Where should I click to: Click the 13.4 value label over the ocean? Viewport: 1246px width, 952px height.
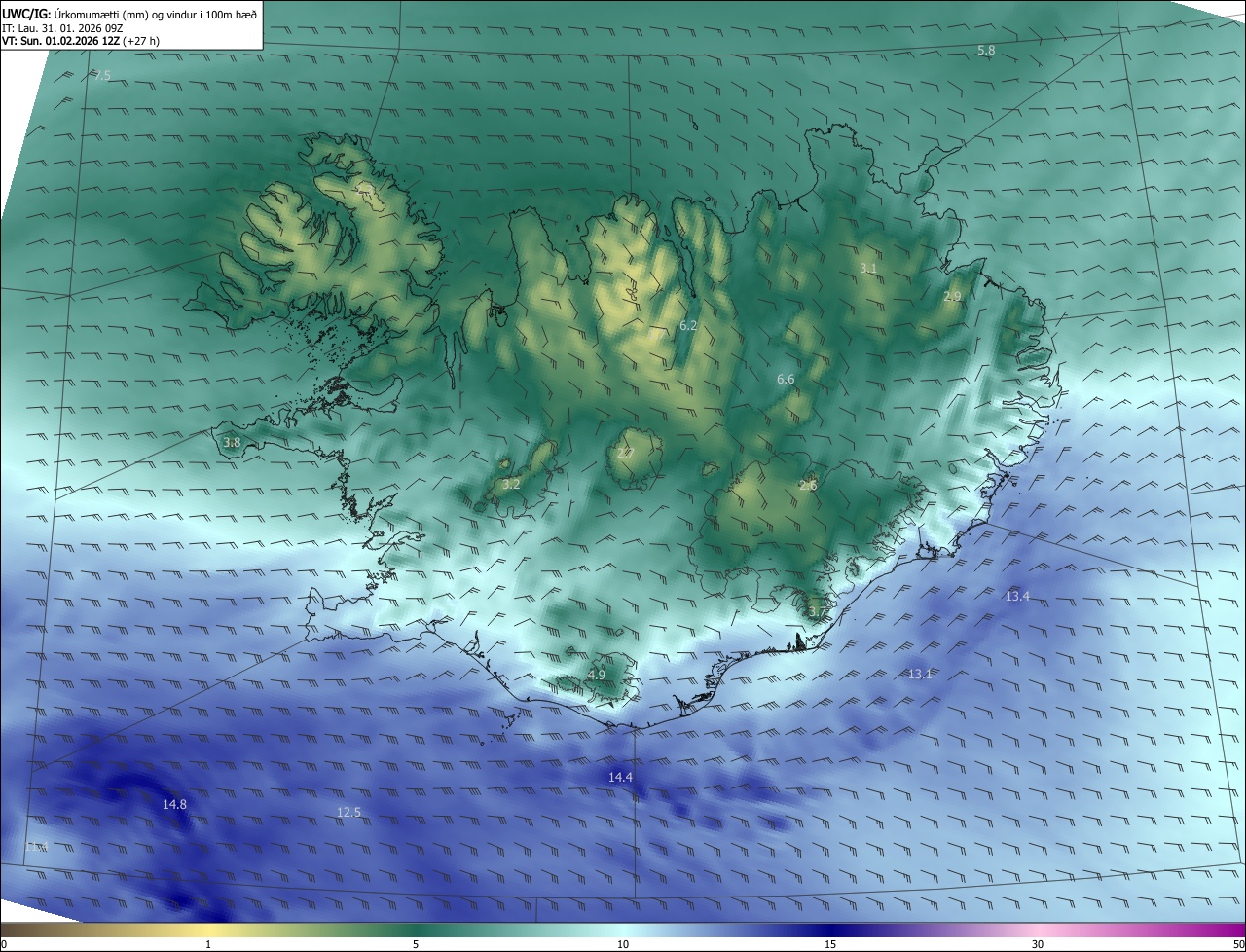coord(1017,596)
